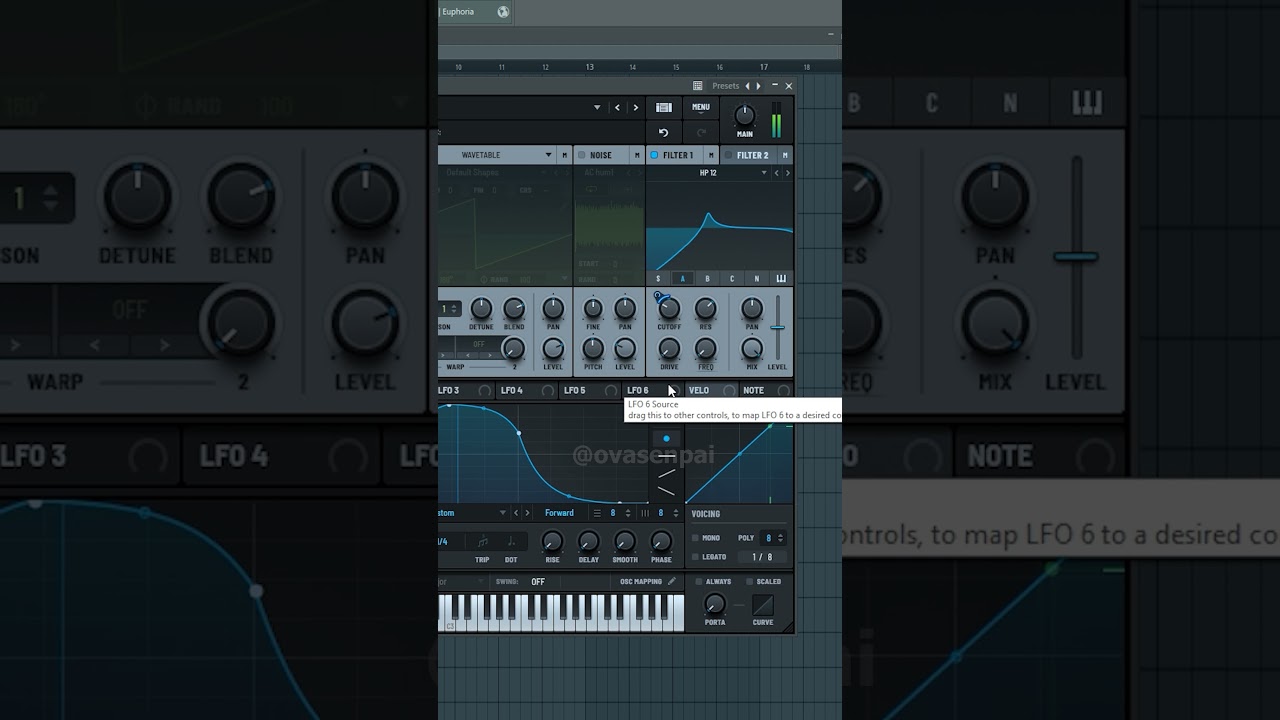The height and width of the screenshot is (720, 1280).
Task: Enable the ALWAYS portamento checkbox
Action: 699,581
